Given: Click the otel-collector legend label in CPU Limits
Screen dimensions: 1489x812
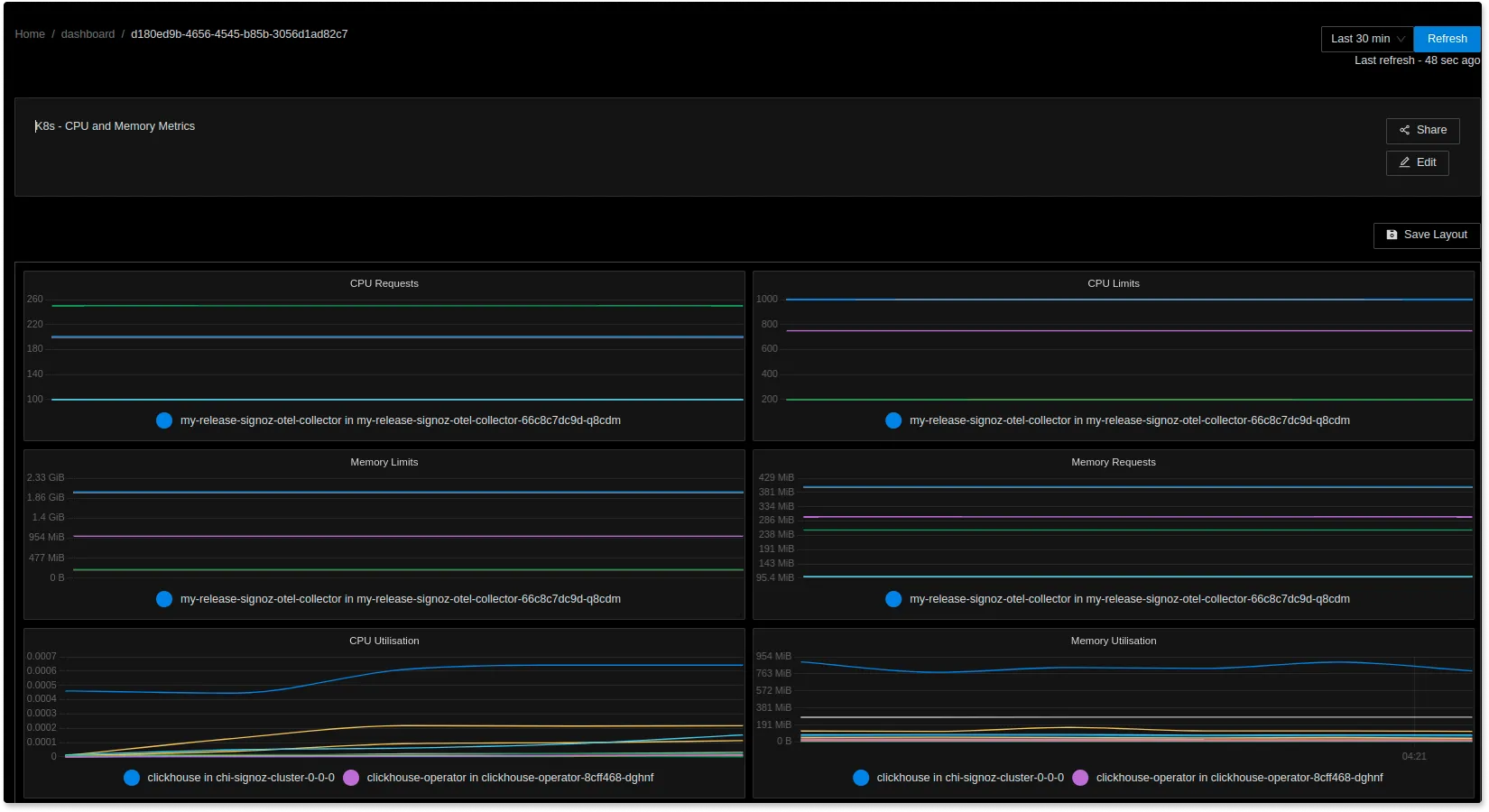Looking at the screenshot, I should tap(1129, 420).
